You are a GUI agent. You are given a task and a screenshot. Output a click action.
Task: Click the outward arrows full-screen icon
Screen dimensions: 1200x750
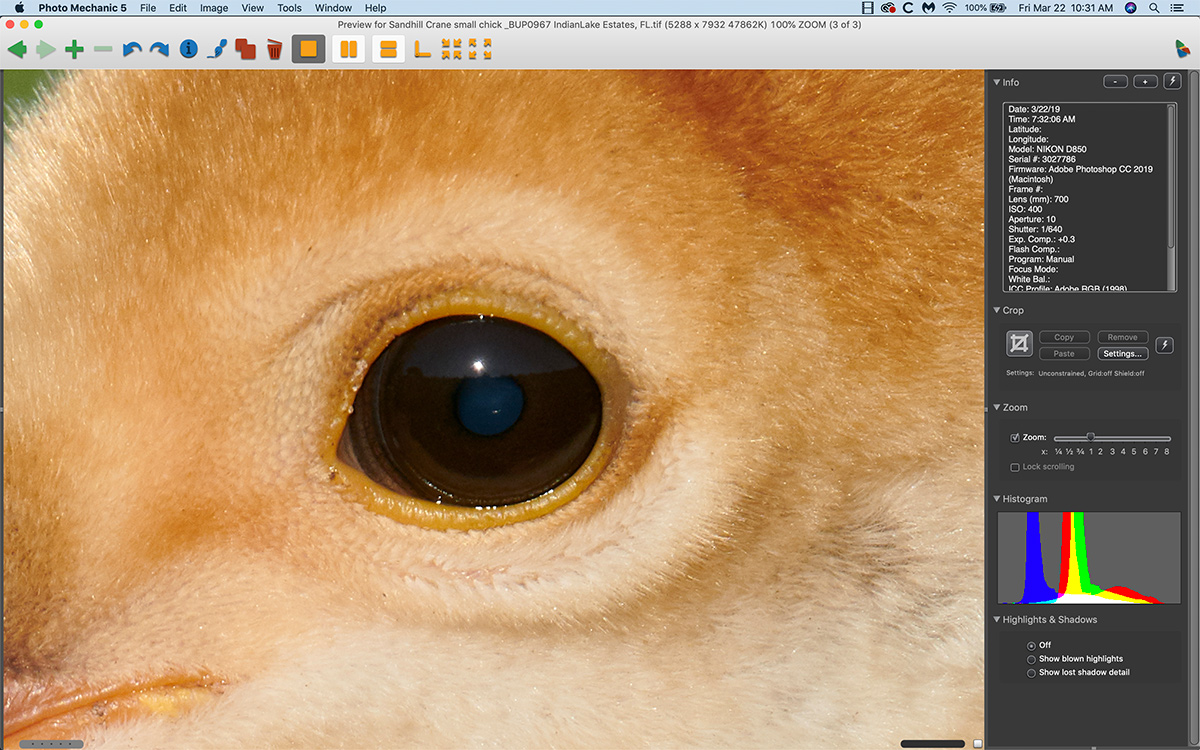(x=481, y=49)
